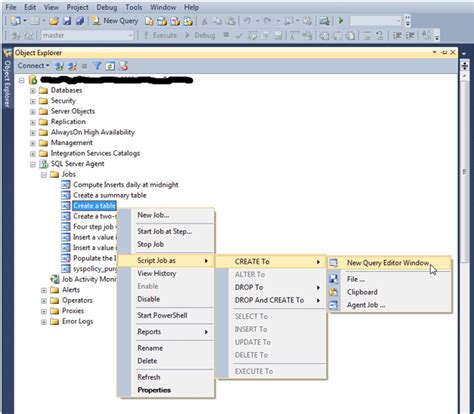Click the Object Explorer pin icon
Viewport: 474px width, 414px height.
tap(444, 52)
